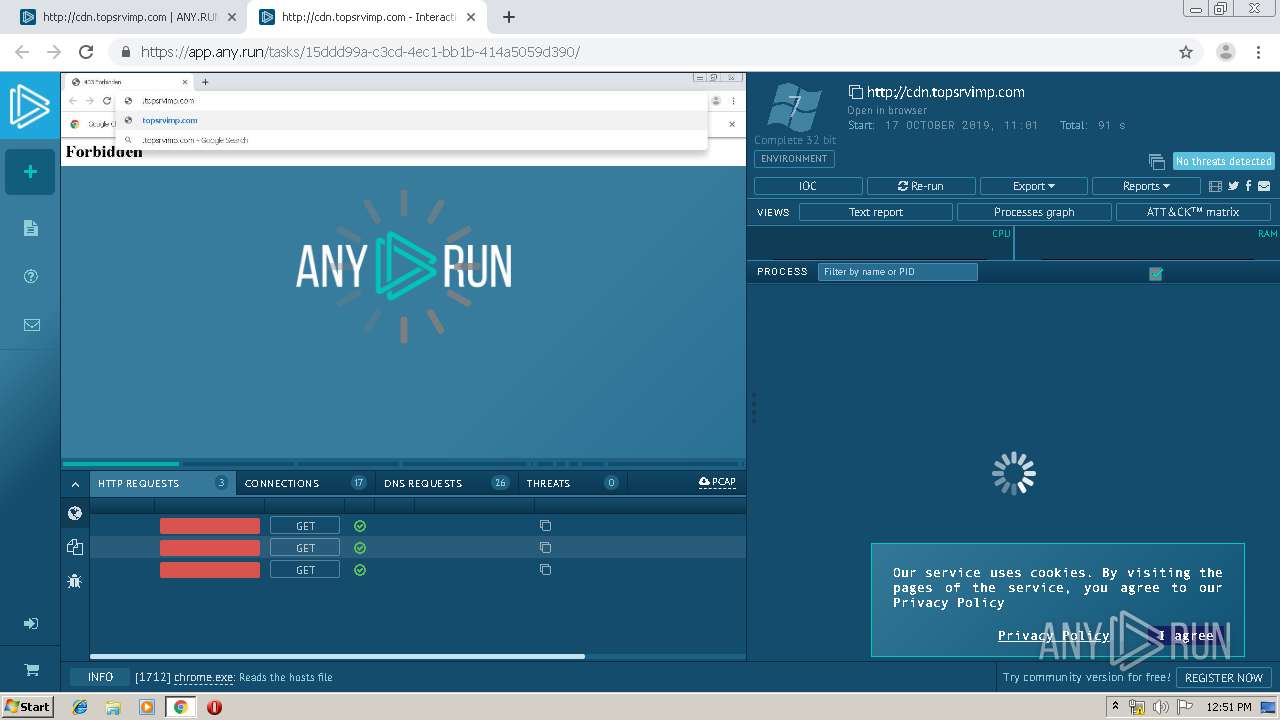Open the mail contact sidebar icon
The width and height of the screenshot is (1280, 720).
[31, 325]
